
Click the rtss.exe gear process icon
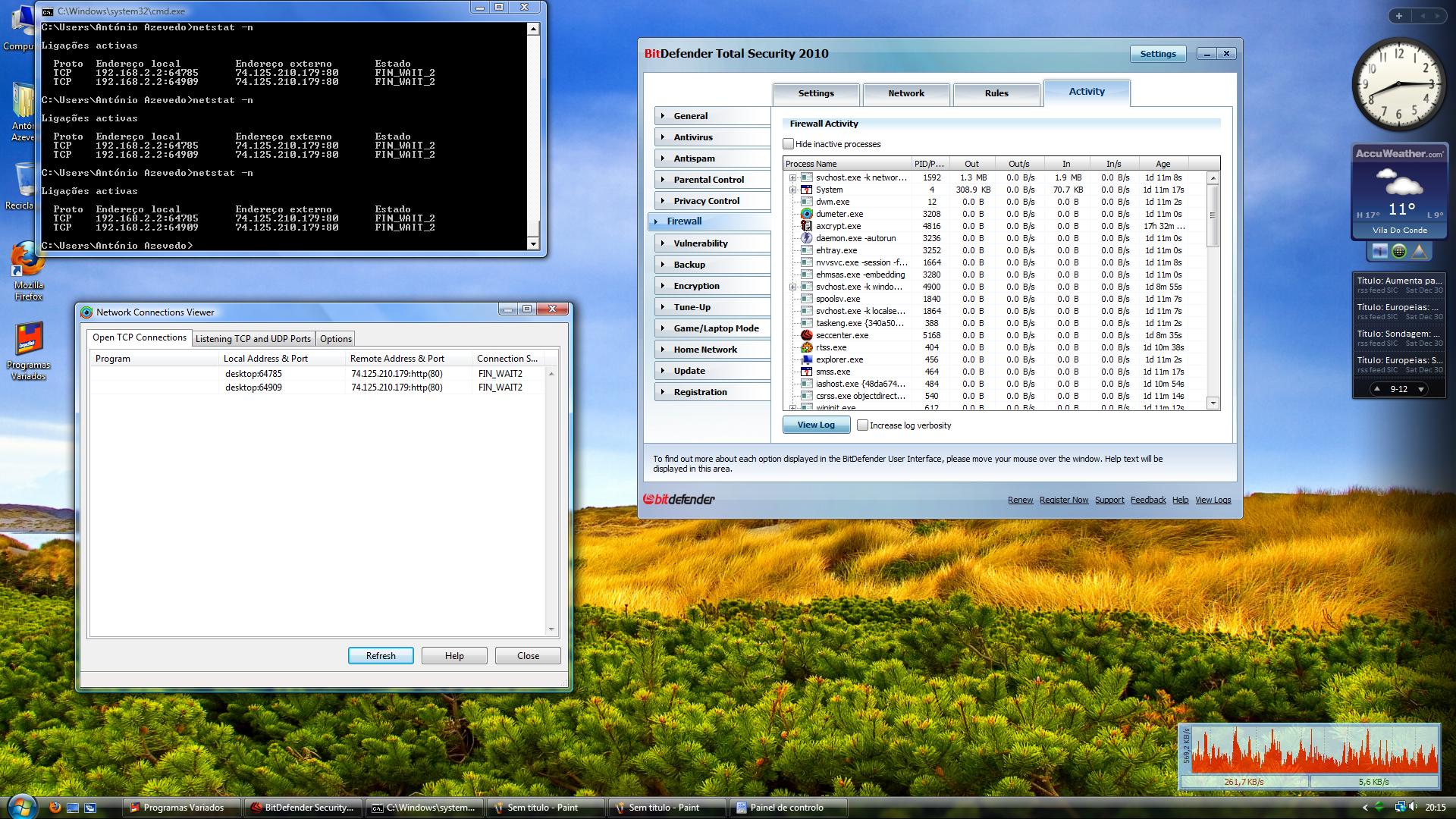tap(807, 347)
